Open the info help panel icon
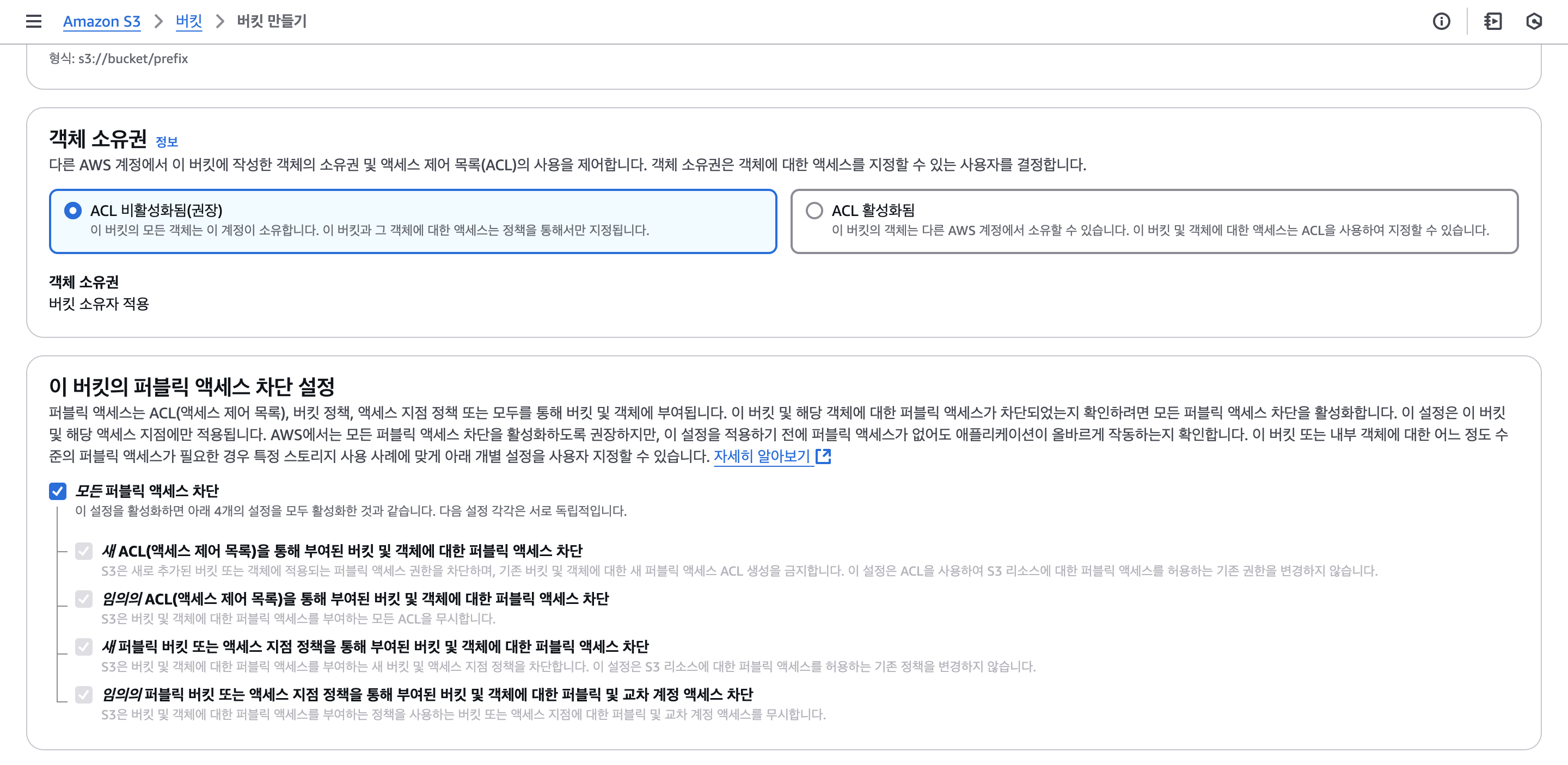Image resolution: width=1568 pixels, height=765 pixels. 1441,21
